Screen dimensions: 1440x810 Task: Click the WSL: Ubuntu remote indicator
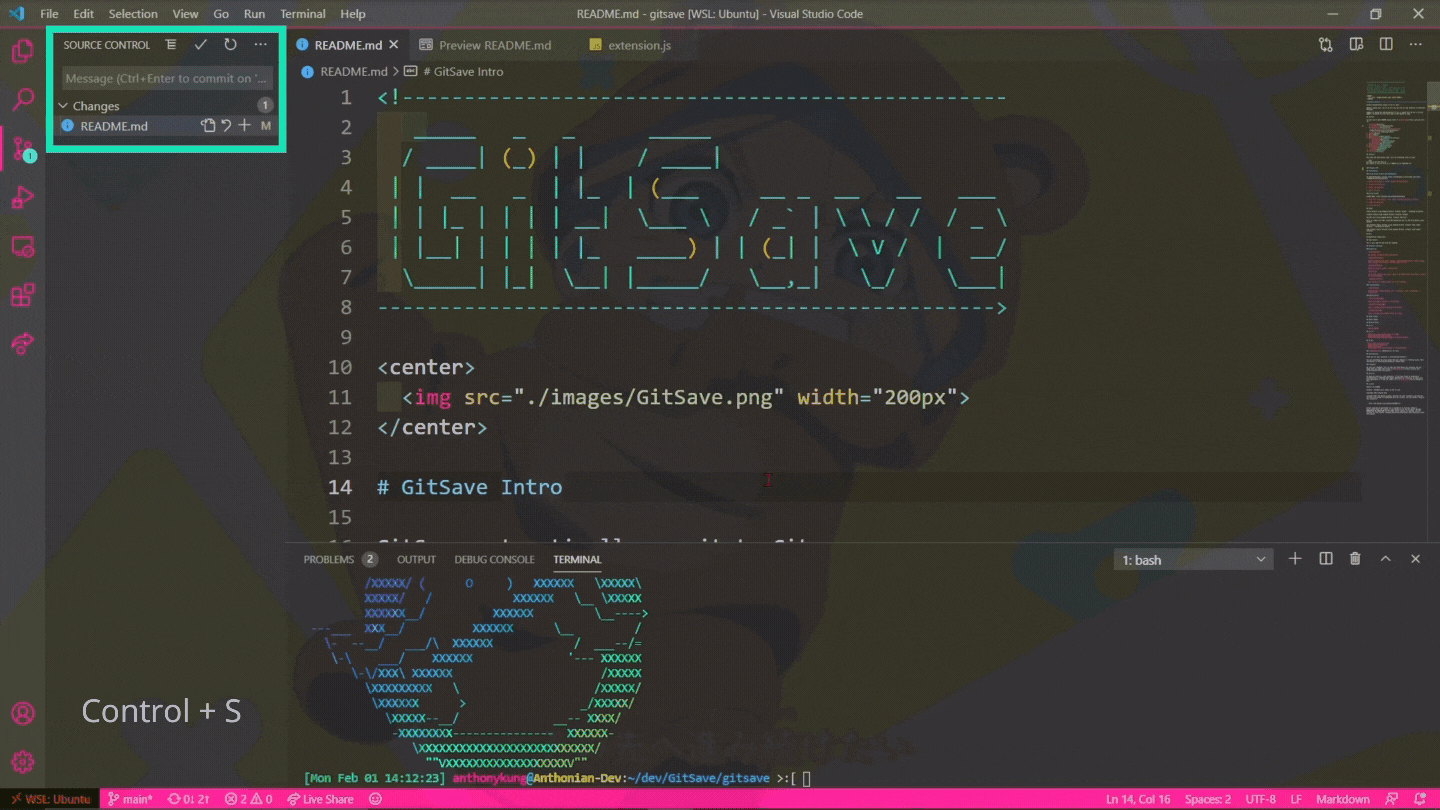51,799
